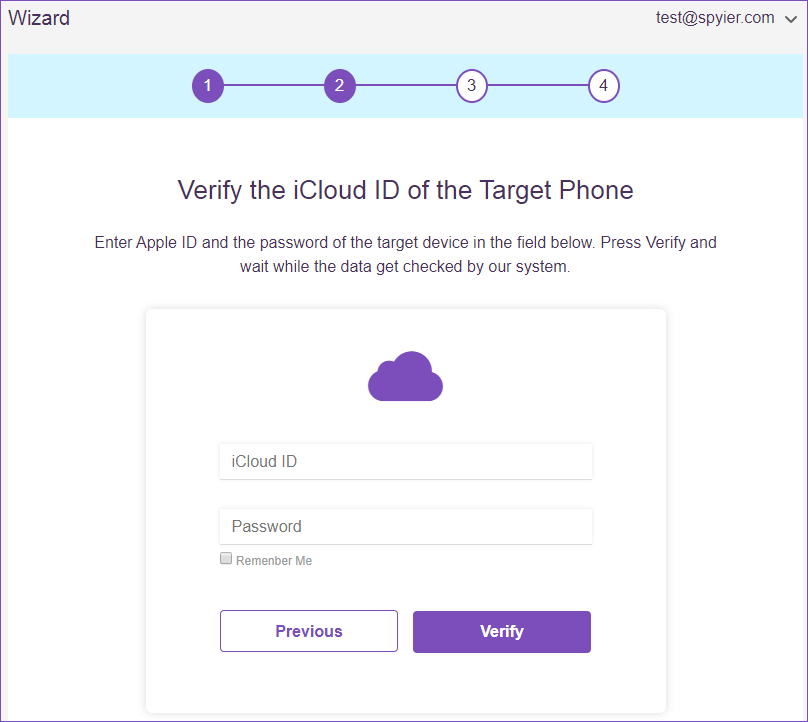Select step 1 circle in the progress bar
Viewport: 808px width, 722px height.
pos(207,86)
